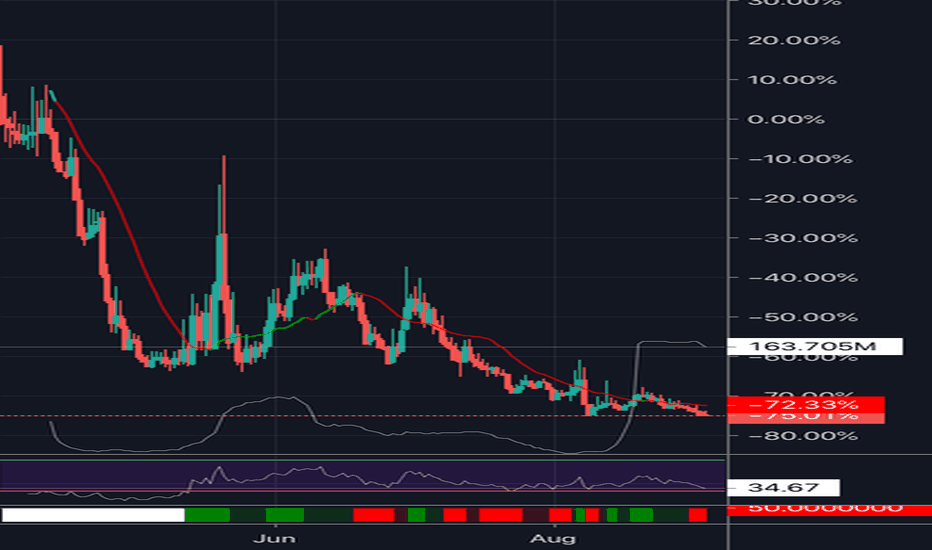This screenshot has width=932, height=550.
Task: Click the 34.67 RSI value label
Action: pyautogui.click(x=783, y=488)
